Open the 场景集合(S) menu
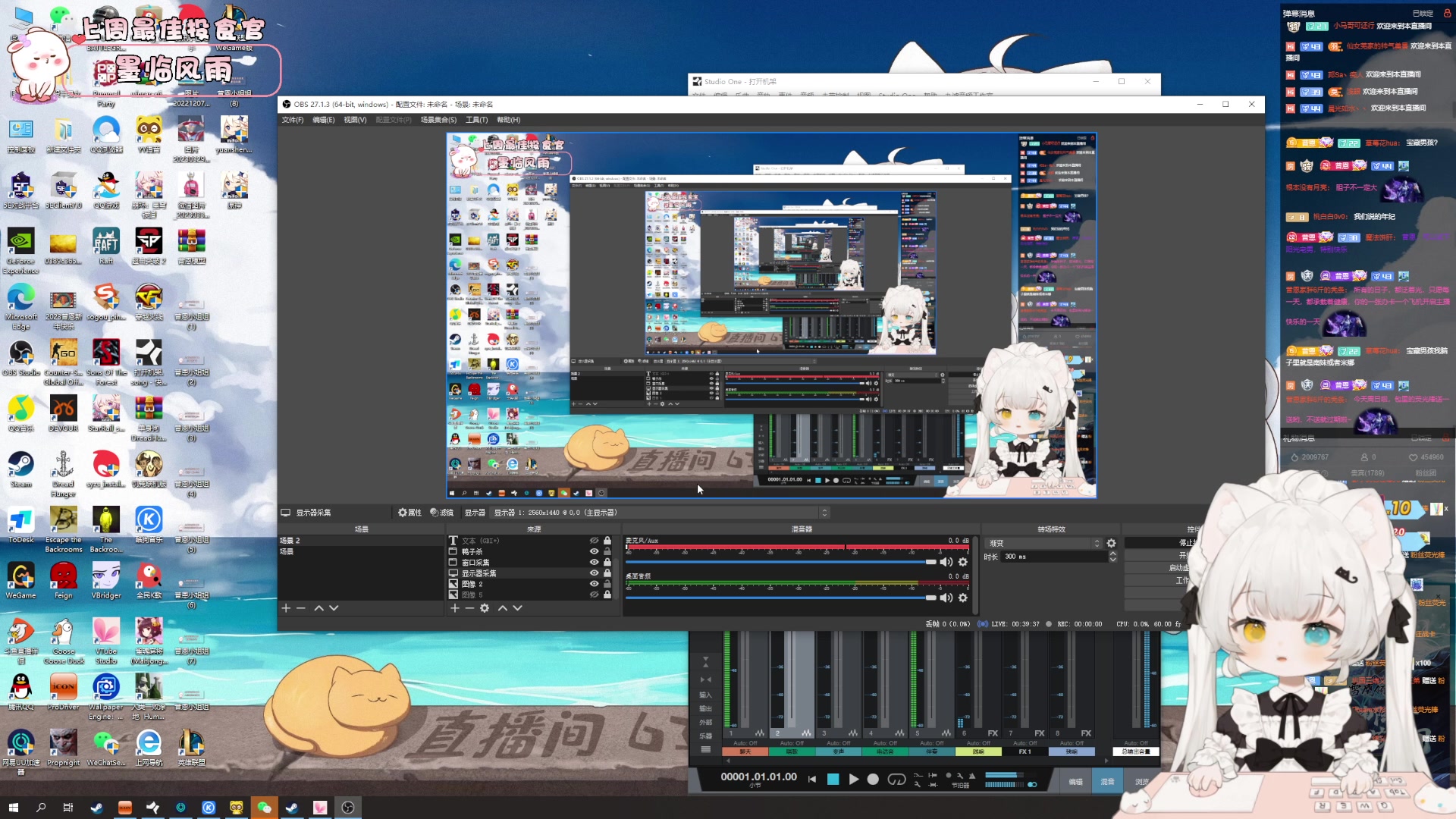Image resolution: width=1456 pixels, height=819 pixels. 438,120
